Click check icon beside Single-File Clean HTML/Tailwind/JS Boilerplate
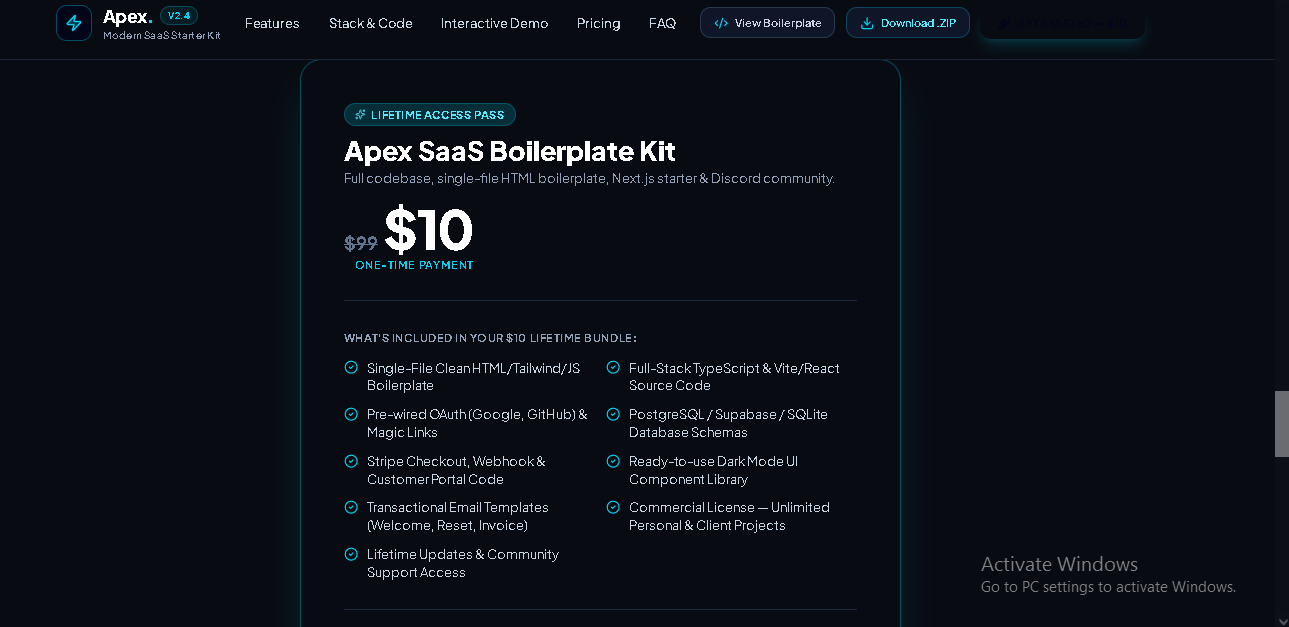The image size is (1289, 627). [351, 368]
